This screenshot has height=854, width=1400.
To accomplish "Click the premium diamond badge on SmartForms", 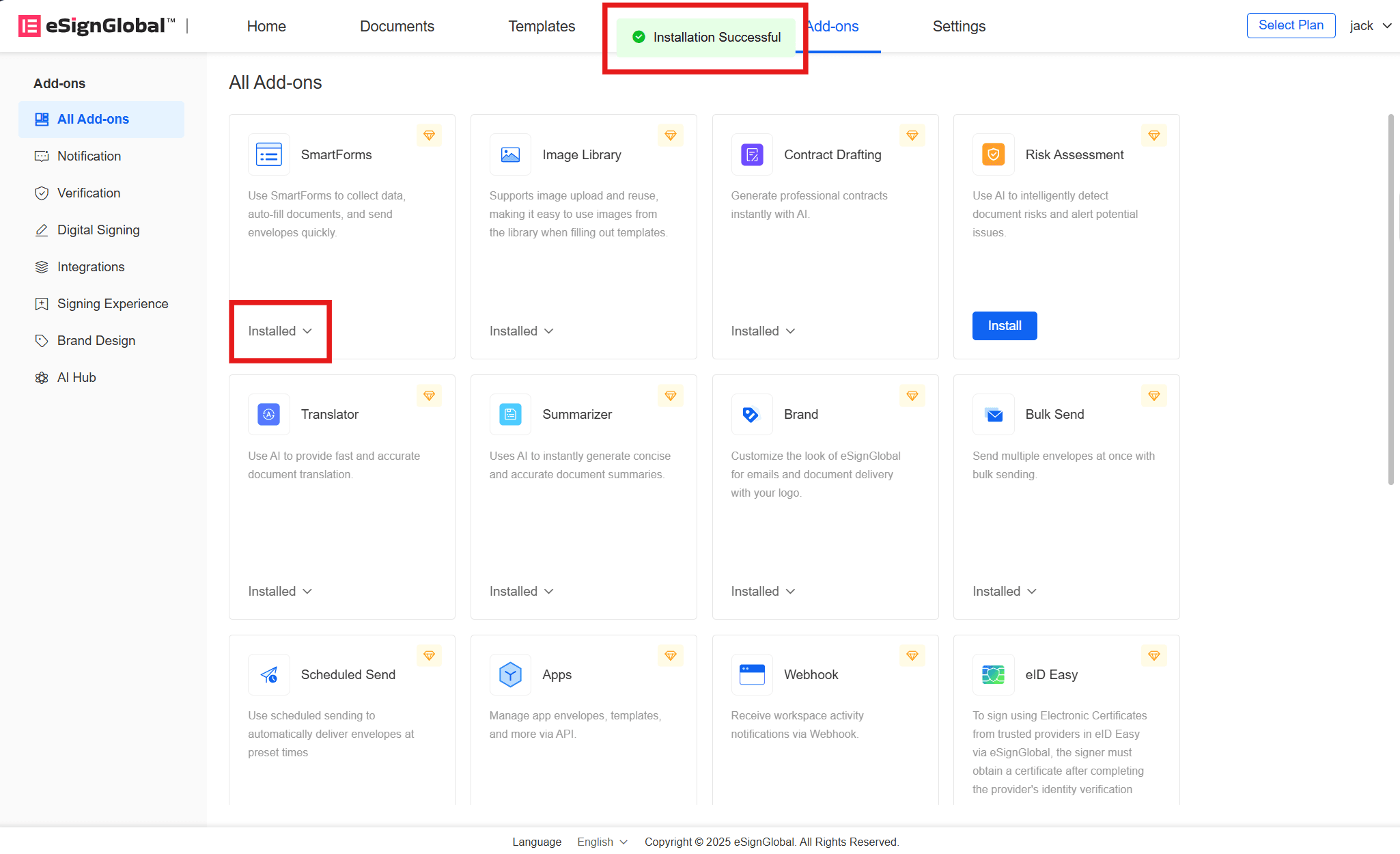I will [429, 135].
